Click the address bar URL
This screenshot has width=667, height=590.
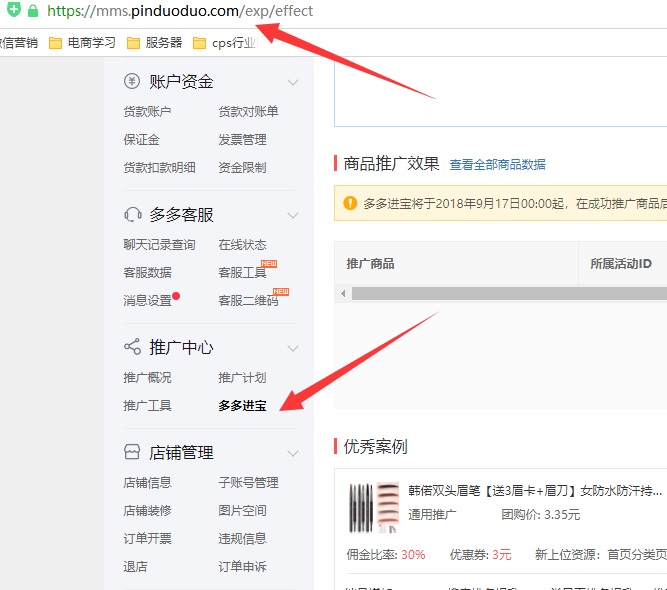(x=180, y=11)
